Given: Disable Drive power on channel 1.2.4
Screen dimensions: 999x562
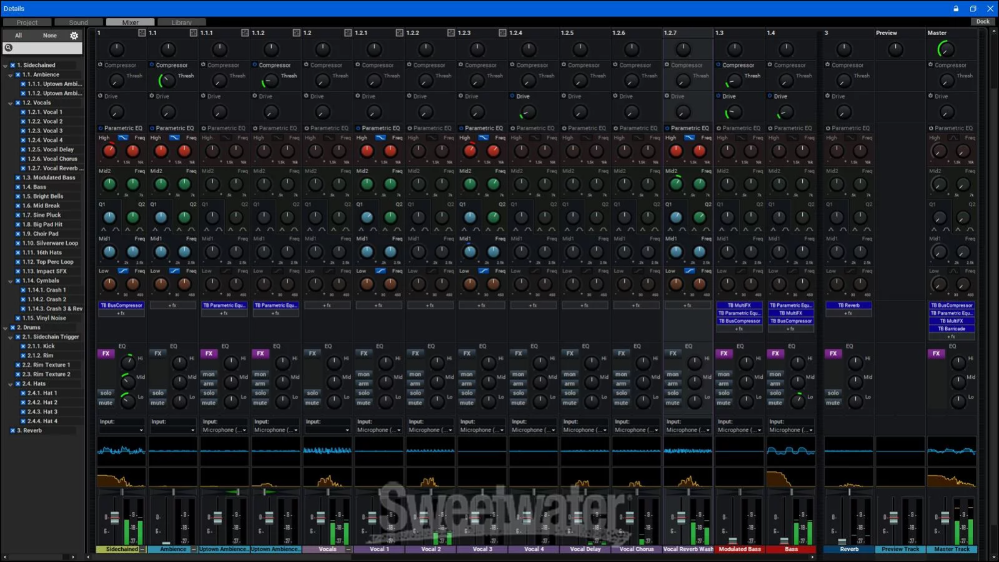Looking at the screenshot, I should pos(513,96).
